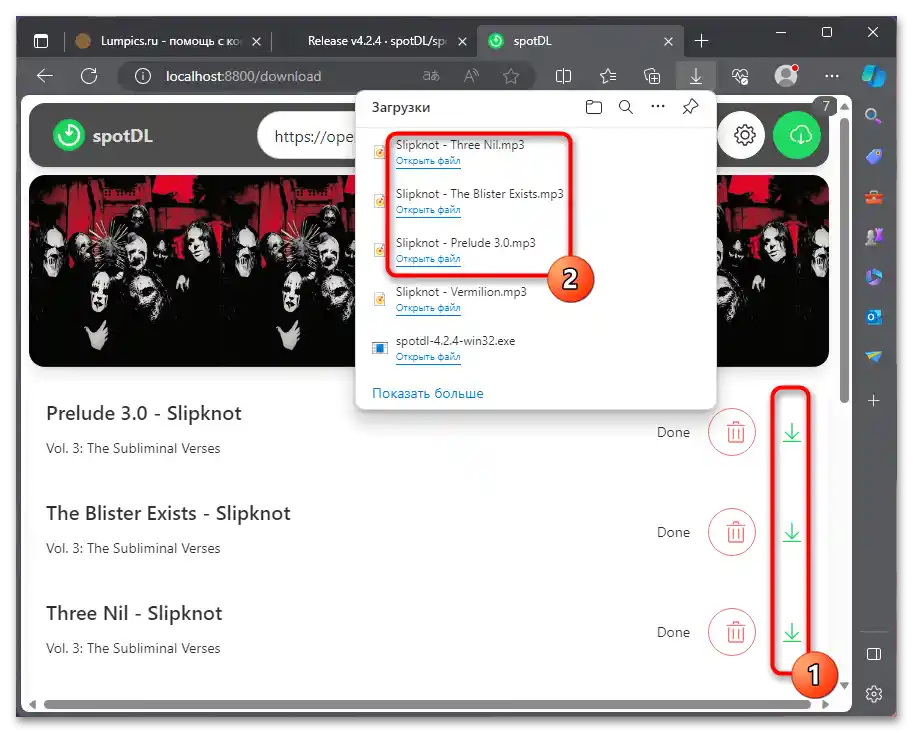Toggle the Edge sidebar panel layout icon
The width and height of the screenshot is (913, 733).
pyautogui.click(x=873, y=654)
